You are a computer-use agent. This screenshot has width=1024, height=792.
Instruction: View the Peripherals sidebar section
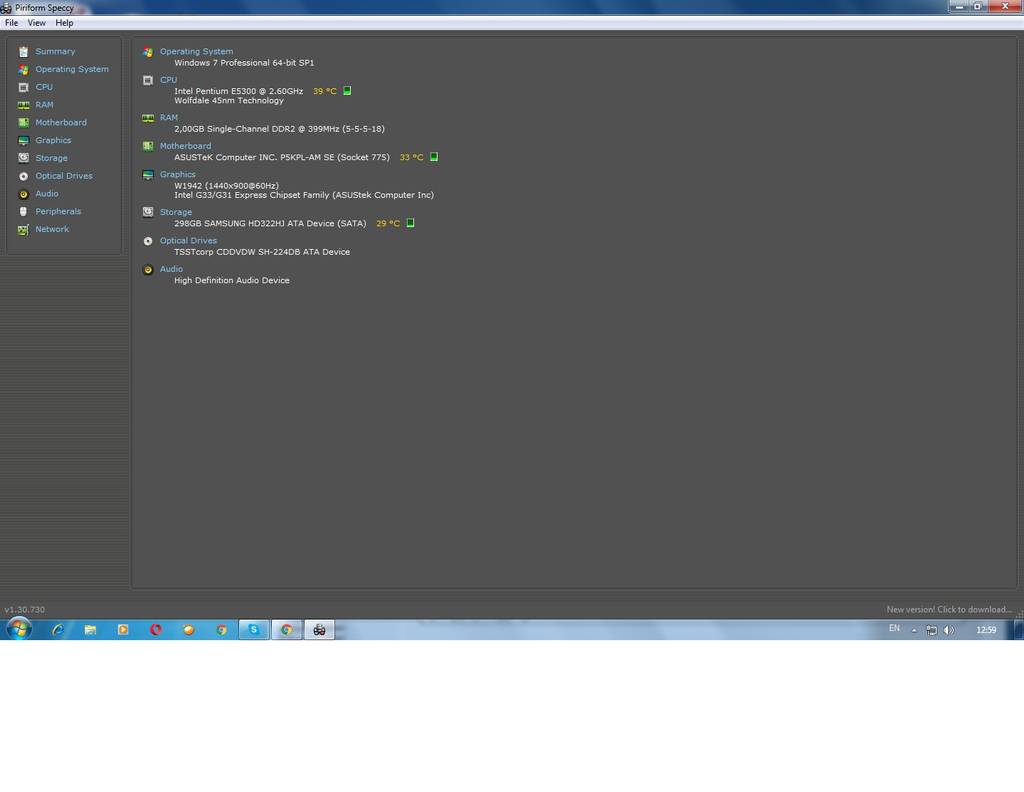58,211
